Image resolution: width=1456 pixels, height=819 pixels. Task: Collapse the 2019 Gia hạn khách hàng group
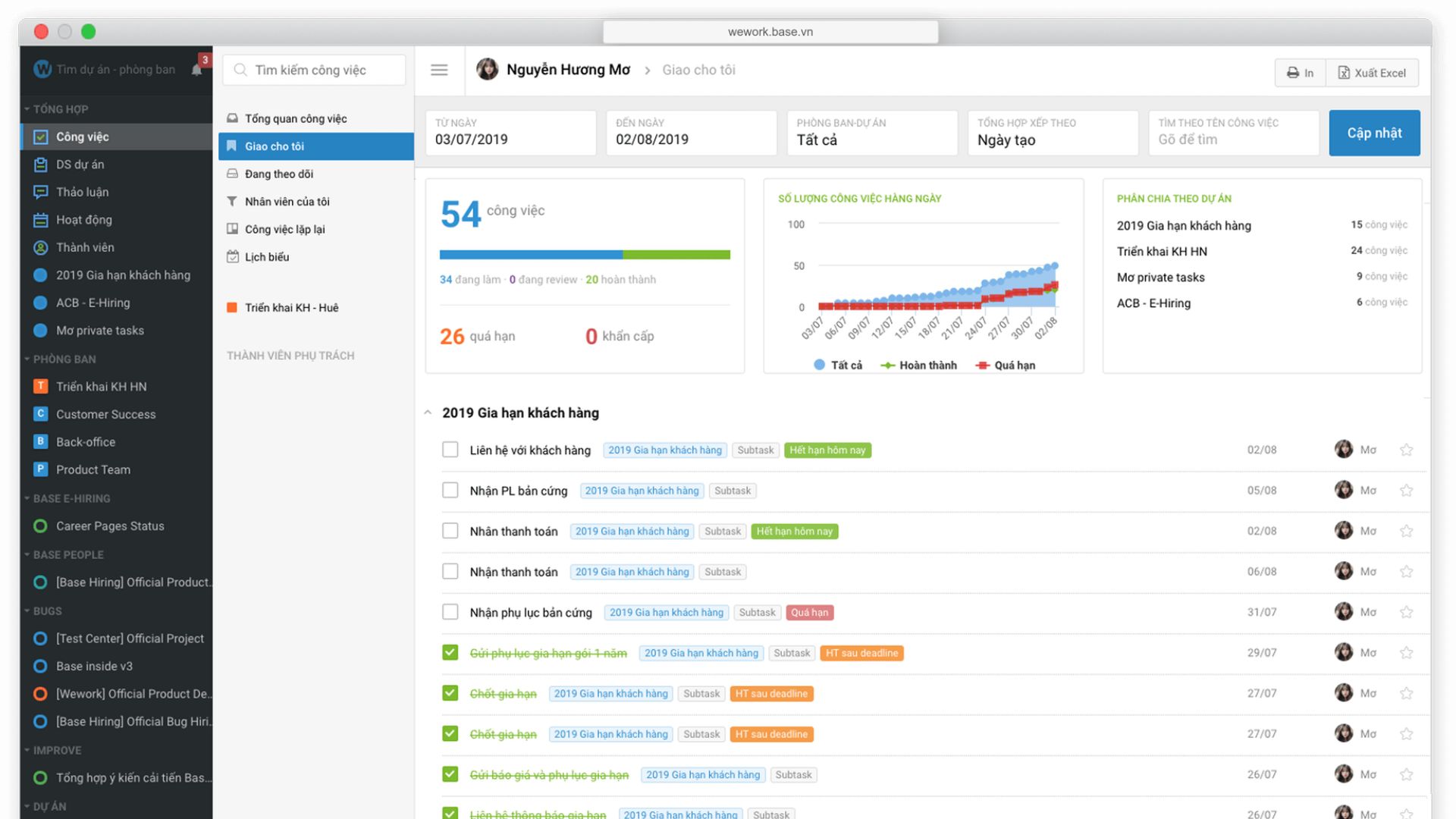(428, 413)
